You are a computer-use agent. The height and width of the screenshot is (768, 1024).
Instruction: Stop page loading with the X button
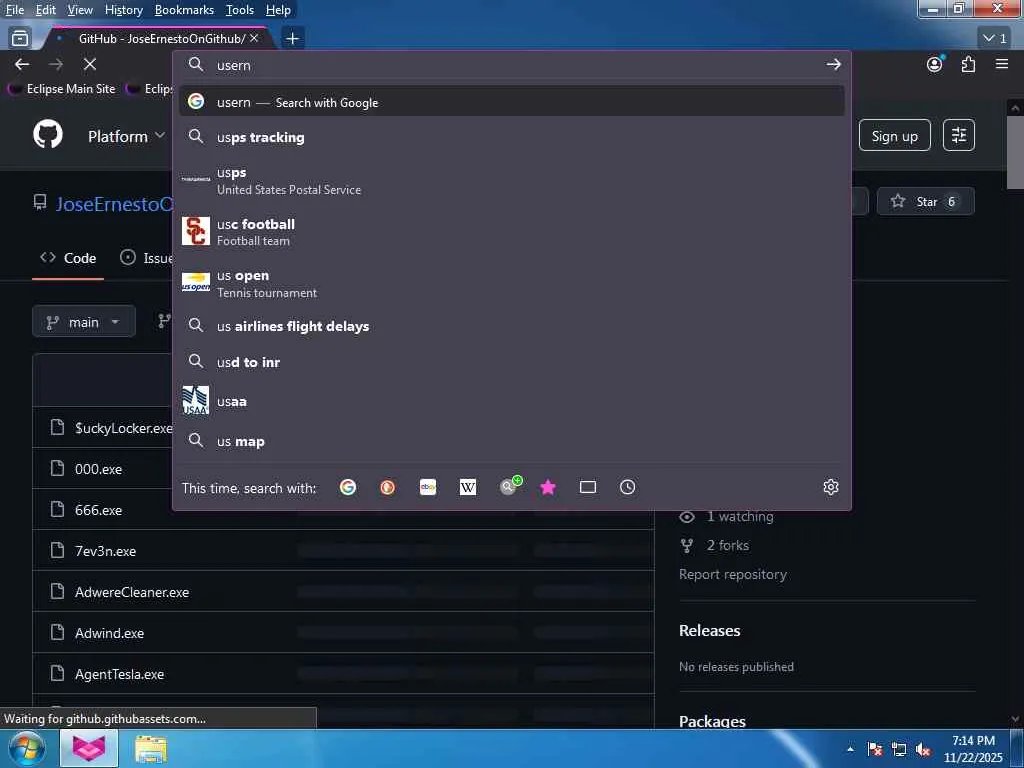90,64
